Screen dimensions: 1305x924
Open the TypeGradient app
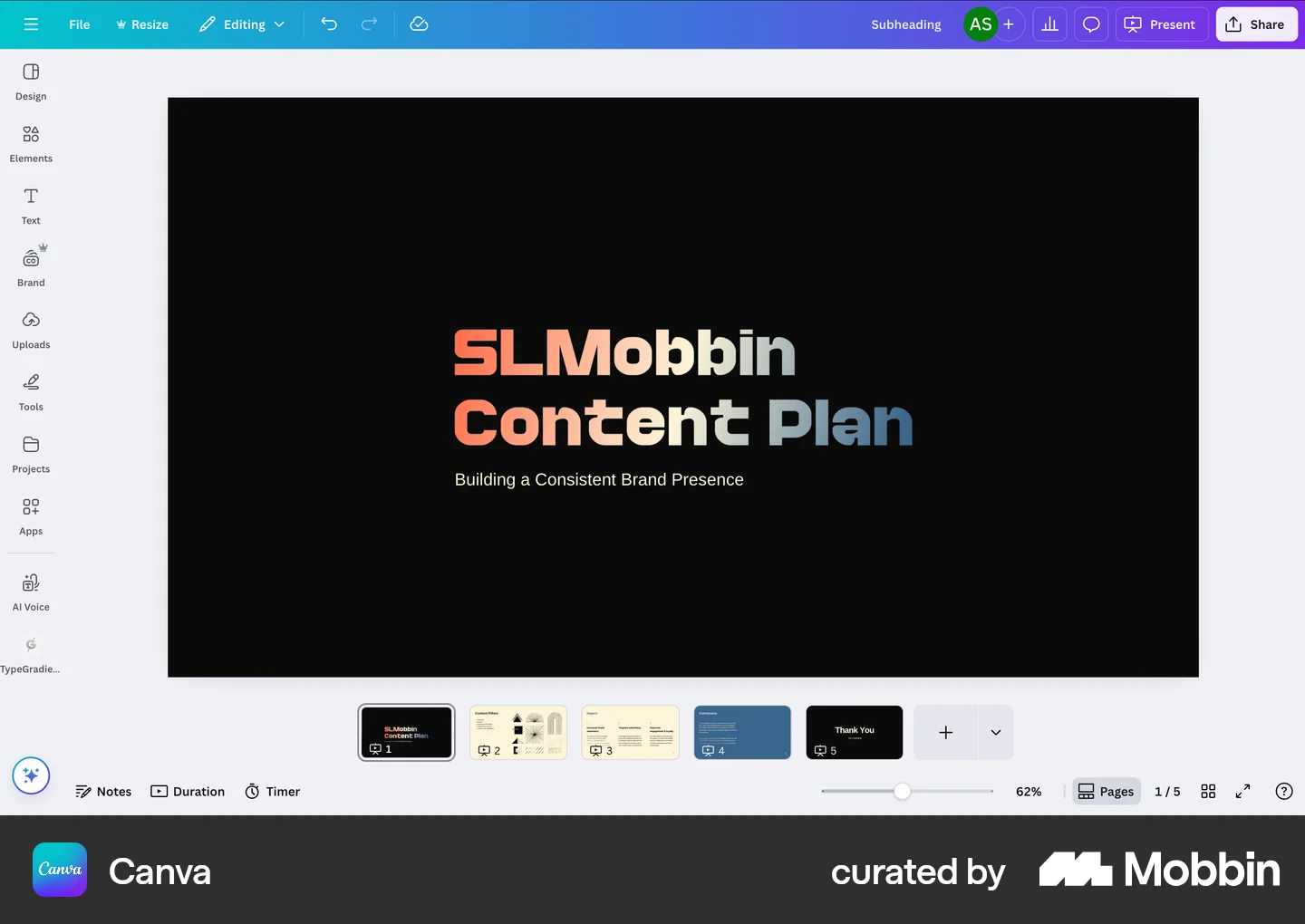click(31, 656)
